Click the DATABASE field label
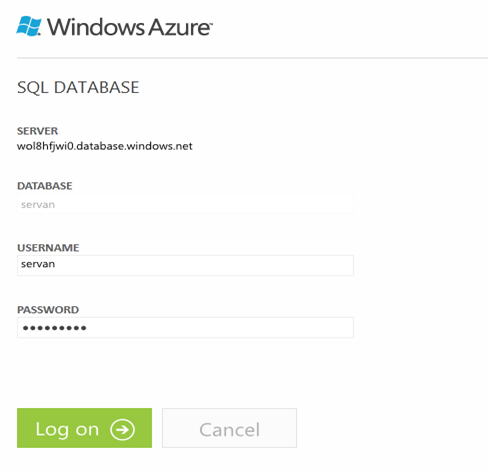Screen dimensions: 488x470 [45, 186]
